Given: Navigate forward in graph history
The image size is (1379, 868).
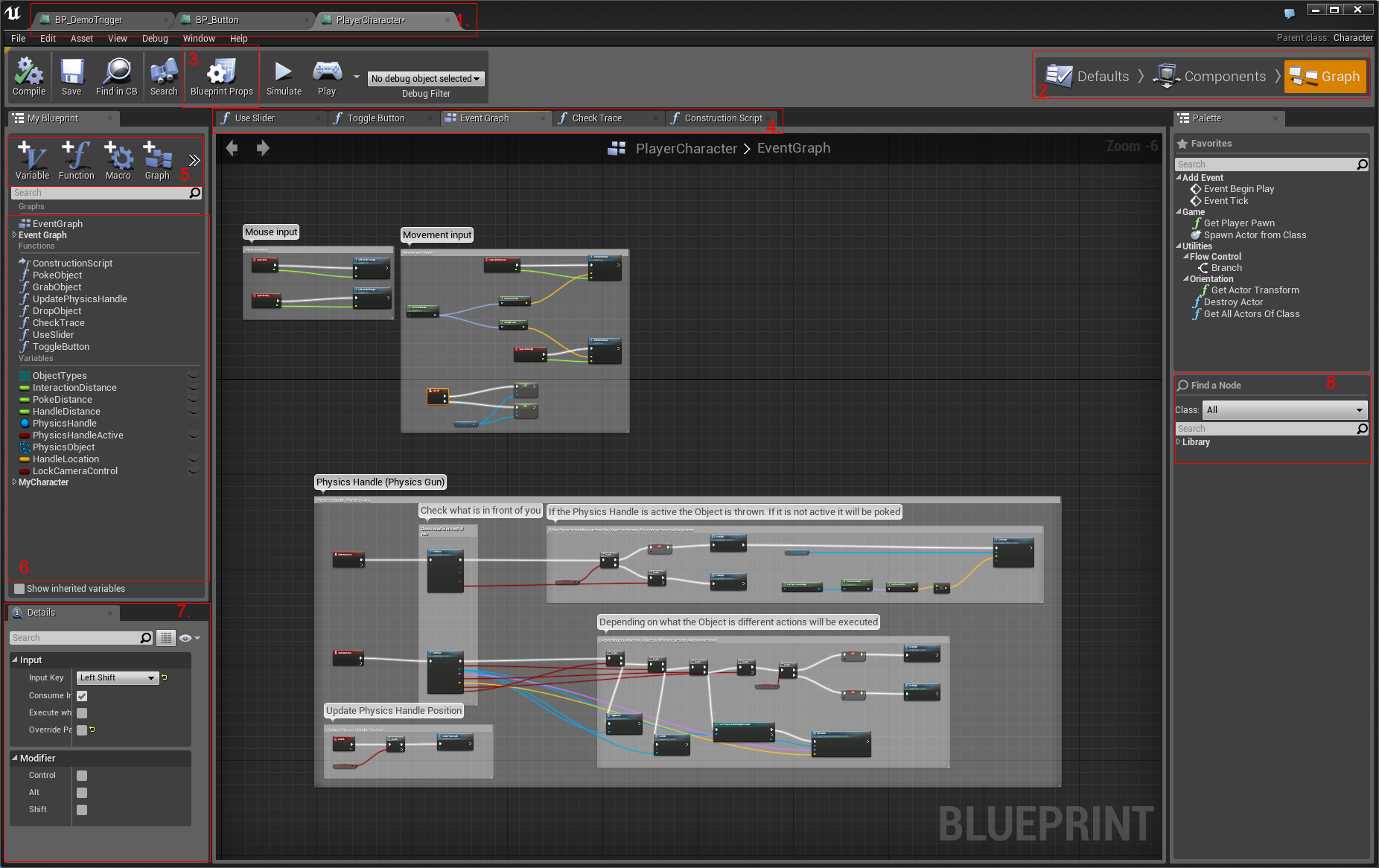Looking at the screenshot, I should click(263, 148).
